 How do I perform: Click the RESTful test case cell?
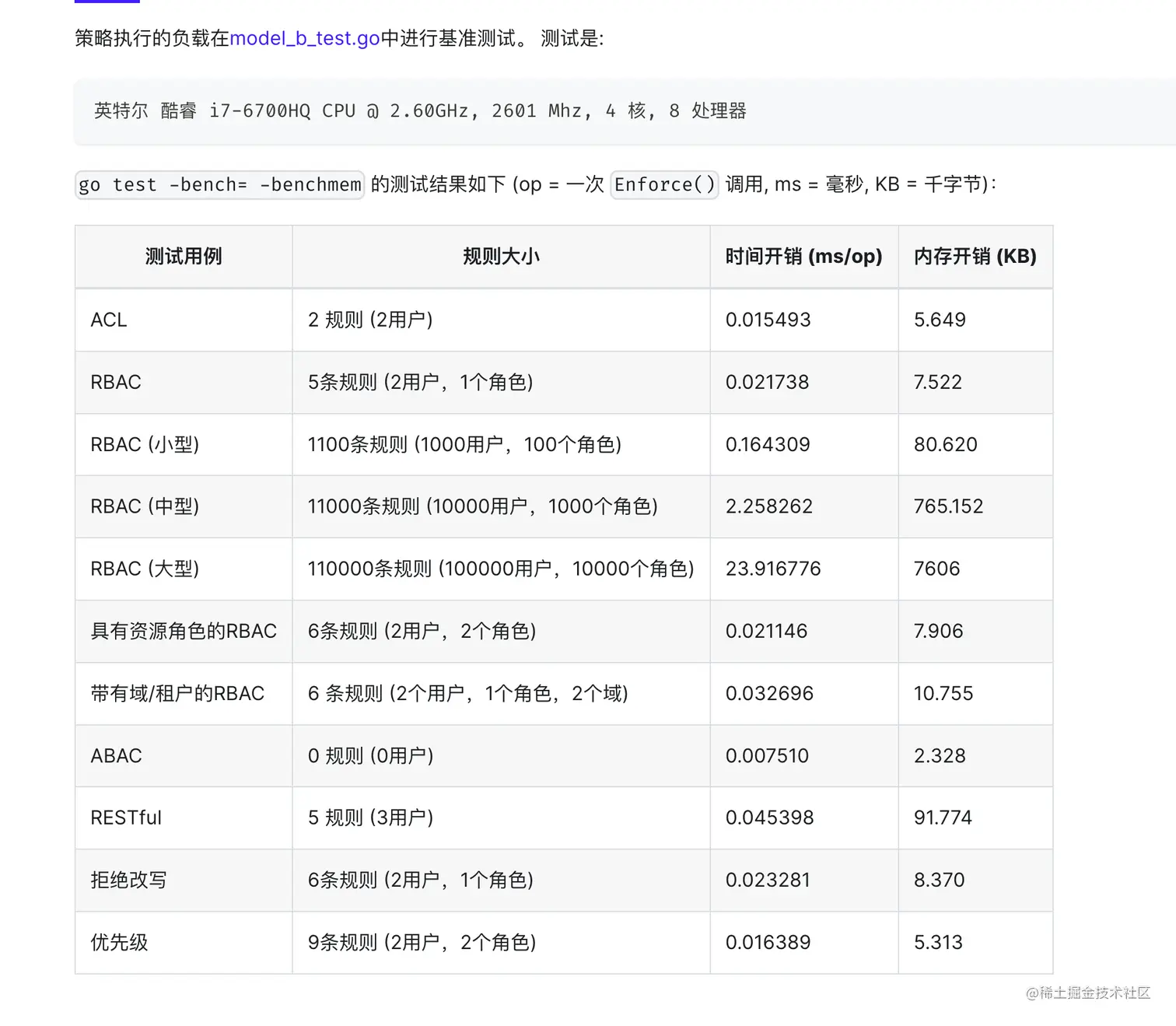(184, 818)
